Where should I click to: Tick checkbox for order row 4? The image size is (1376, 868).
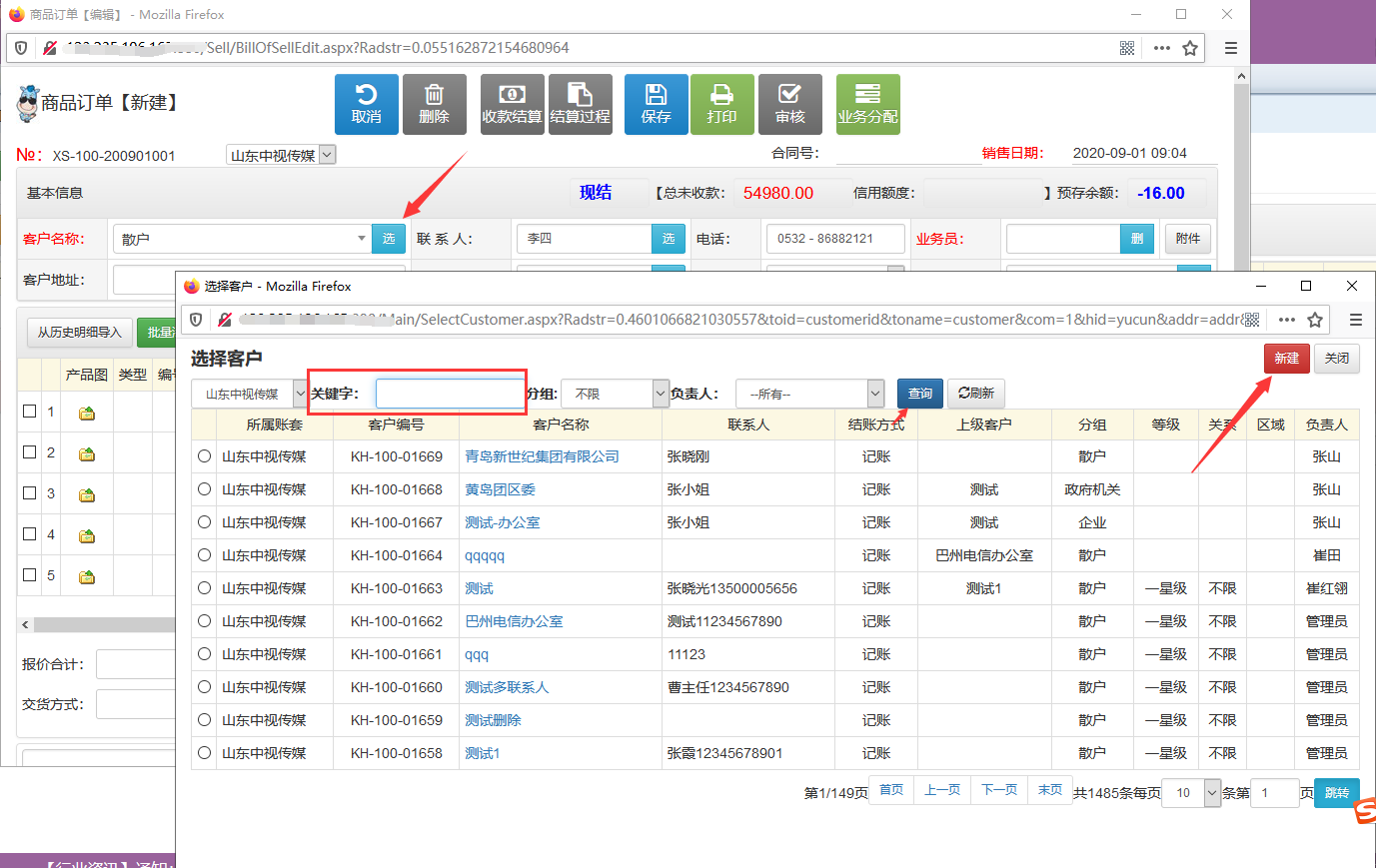pyautogui.click(x=30, y=533)
